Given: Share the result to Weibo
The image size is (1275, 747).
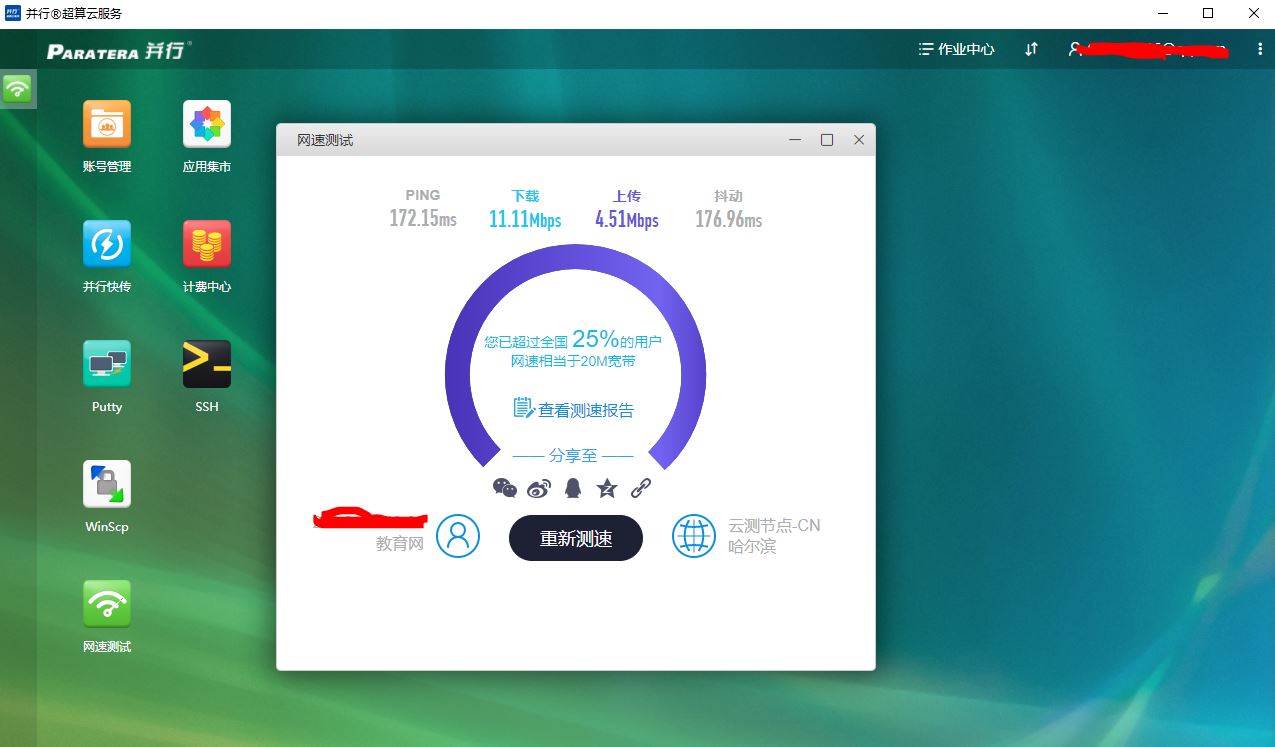Looking at the screenshot, I should pos(538,487).
